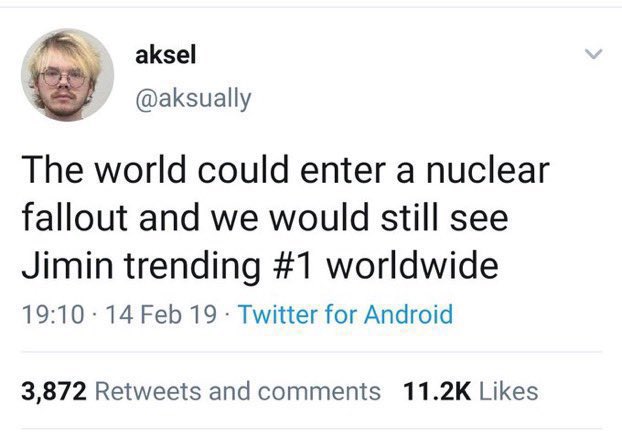Click "The world" at the tweet start
622x437 pixels.
(x=100, y=171)
